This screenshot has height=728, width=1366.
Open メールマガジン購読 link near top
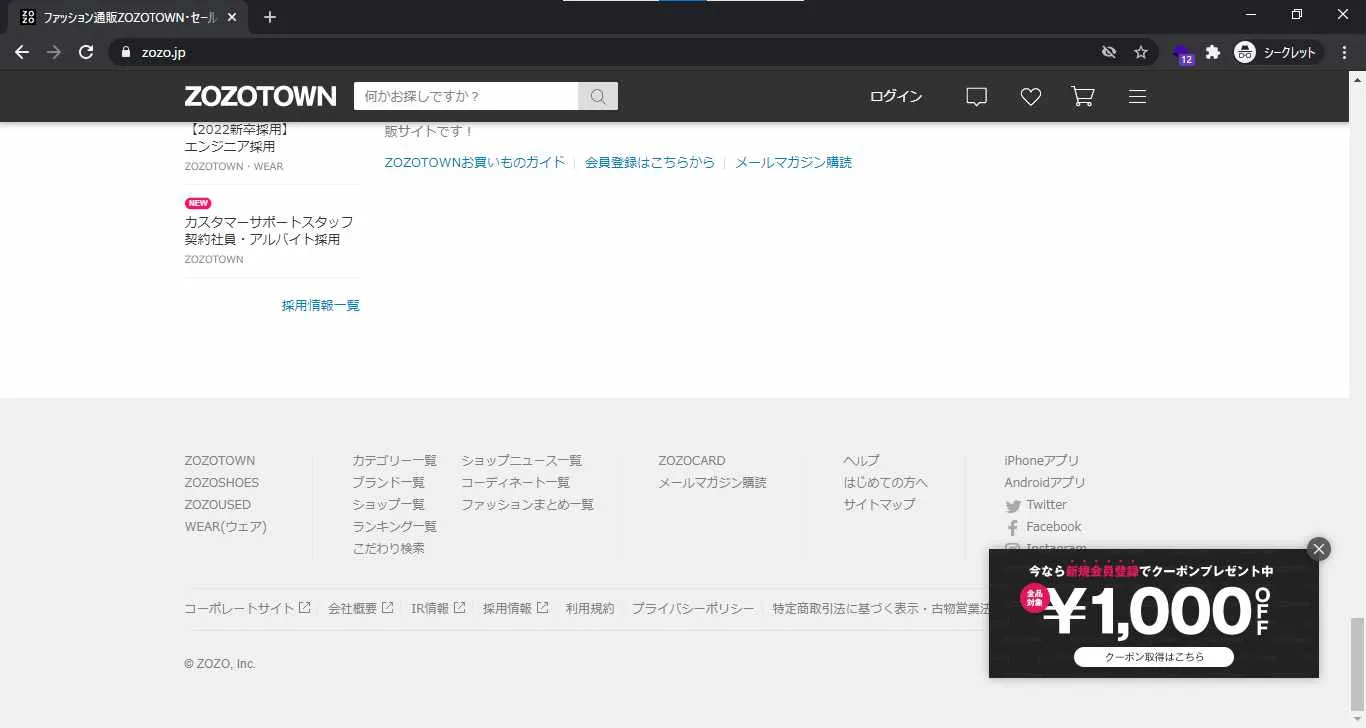(794, 162)
